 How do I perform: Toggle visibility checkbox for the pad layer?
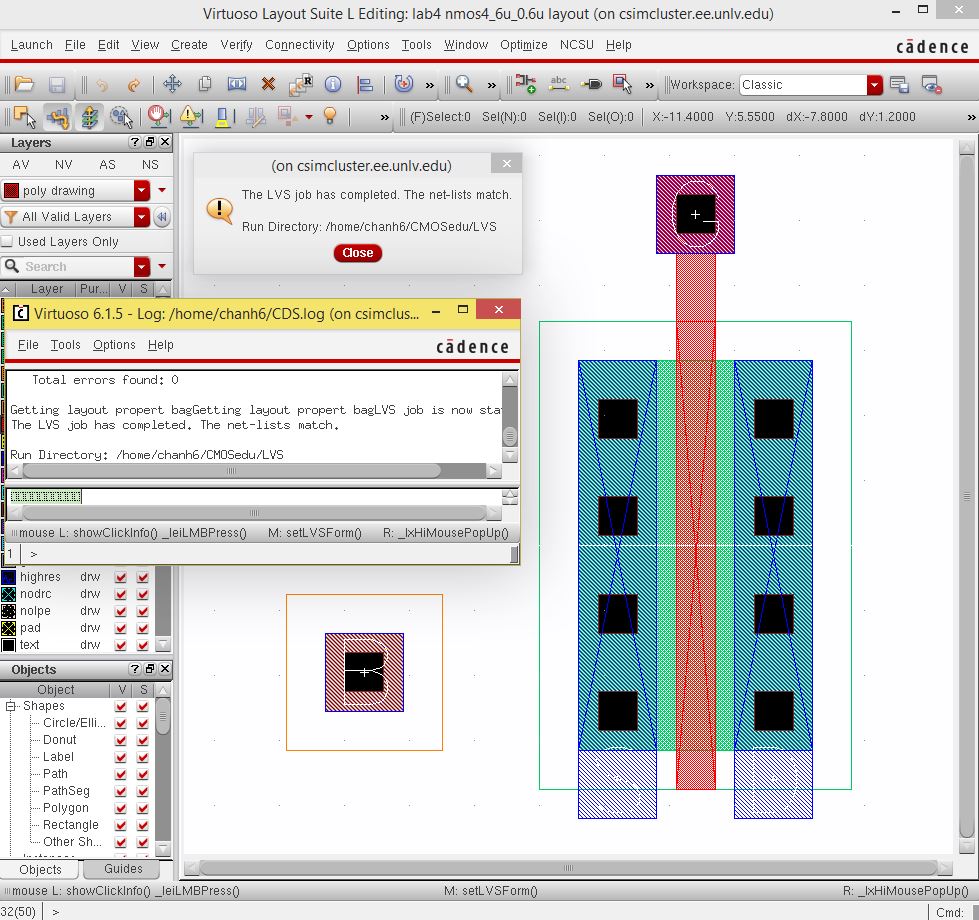(x=121, y=629)
